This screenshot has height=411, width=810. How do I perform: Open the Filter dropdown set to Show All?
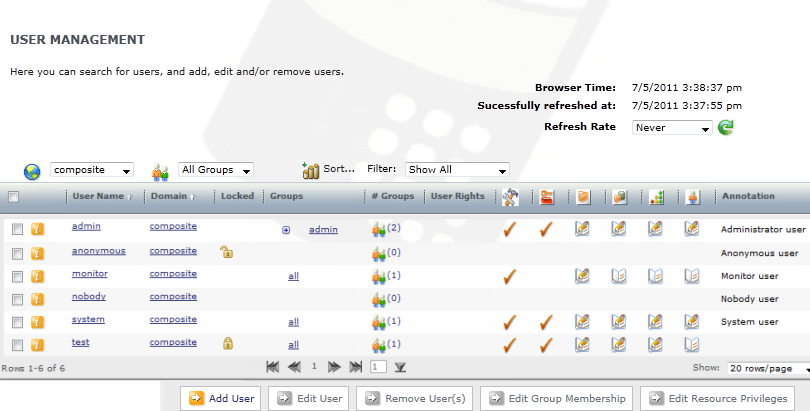(457, 169)
